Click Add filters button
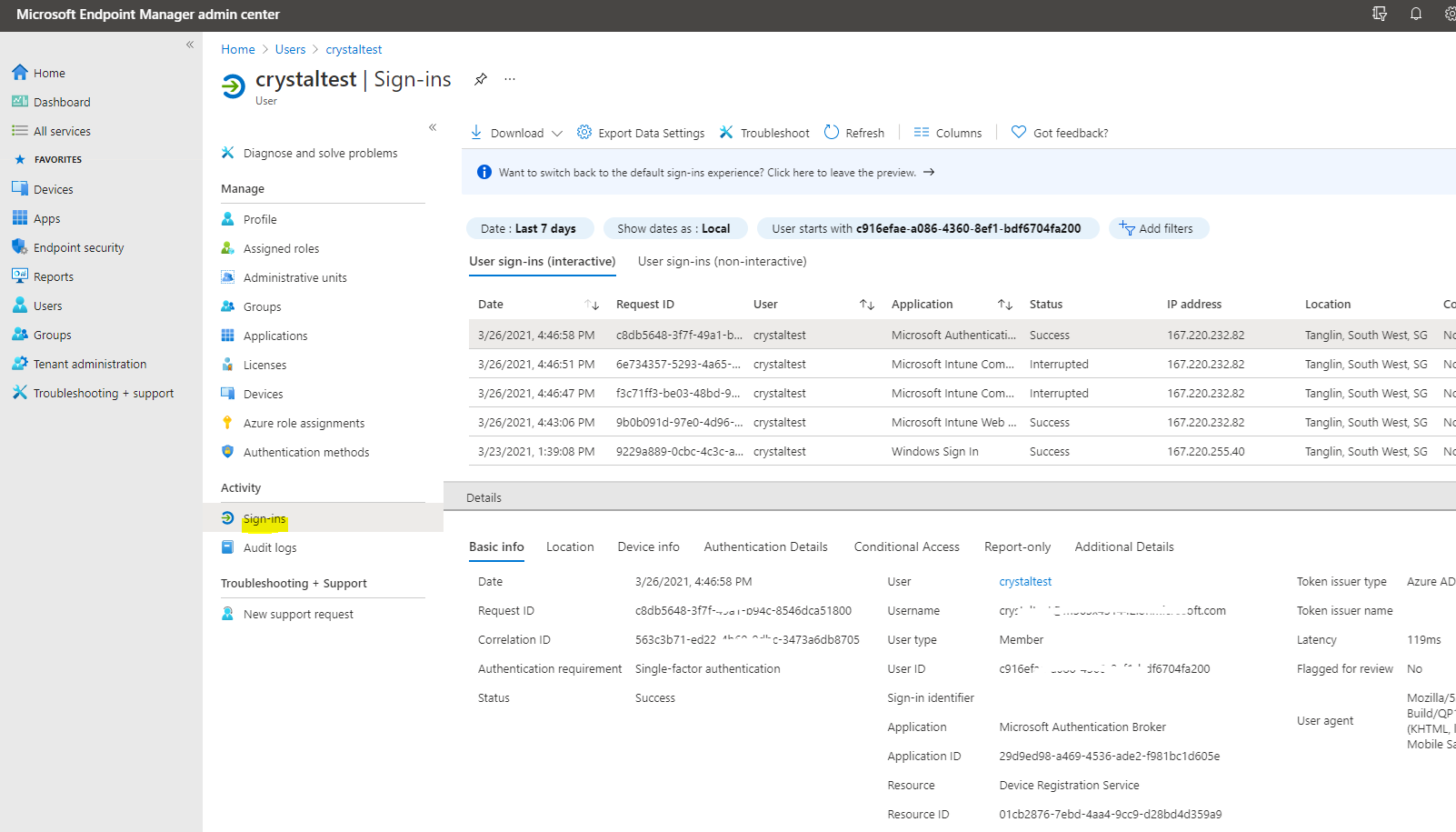The width and height of the screenshot is (1456, 832). click(x=1158, y=228)
